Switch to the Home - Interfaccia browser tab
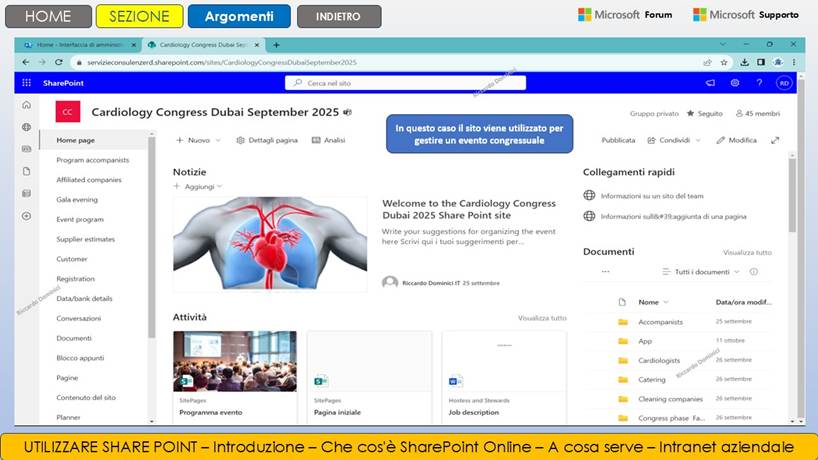The height and width of the screenshot is (460, 818). click(78, 45)
